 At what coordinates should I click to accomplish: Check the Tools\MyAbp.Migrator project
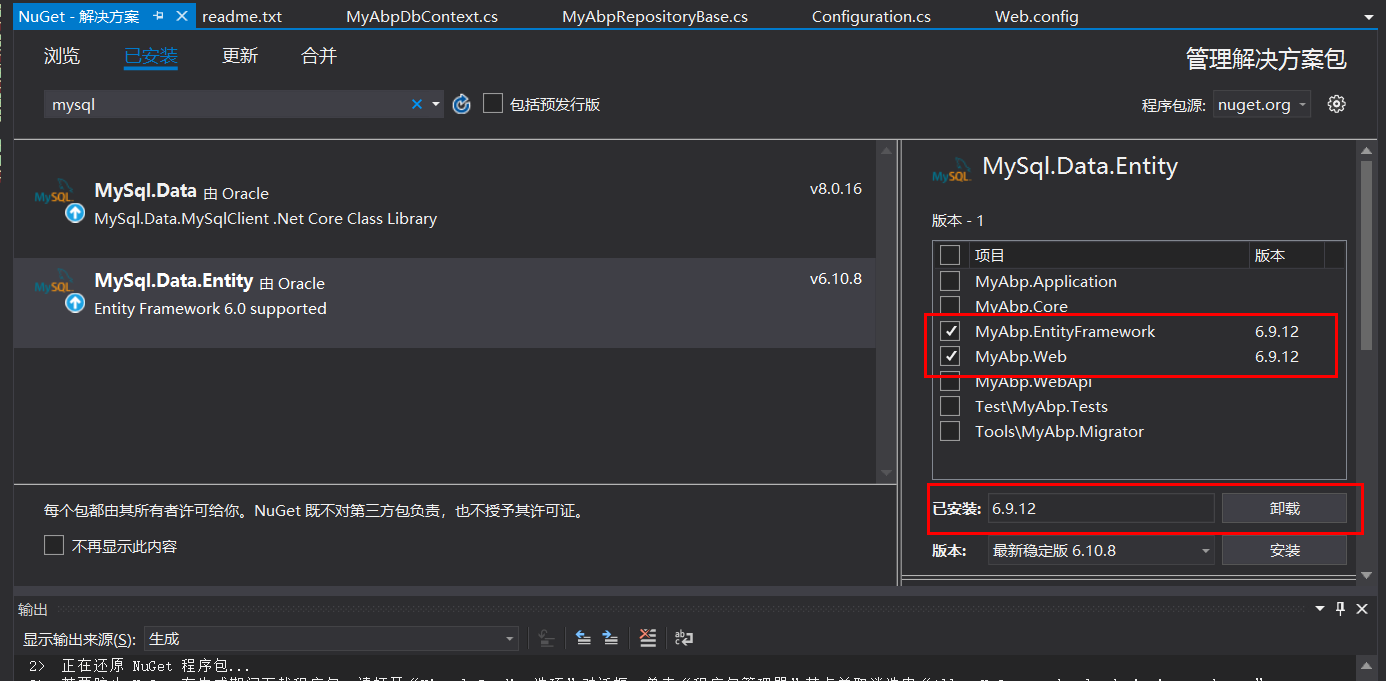tap(950, 431)
